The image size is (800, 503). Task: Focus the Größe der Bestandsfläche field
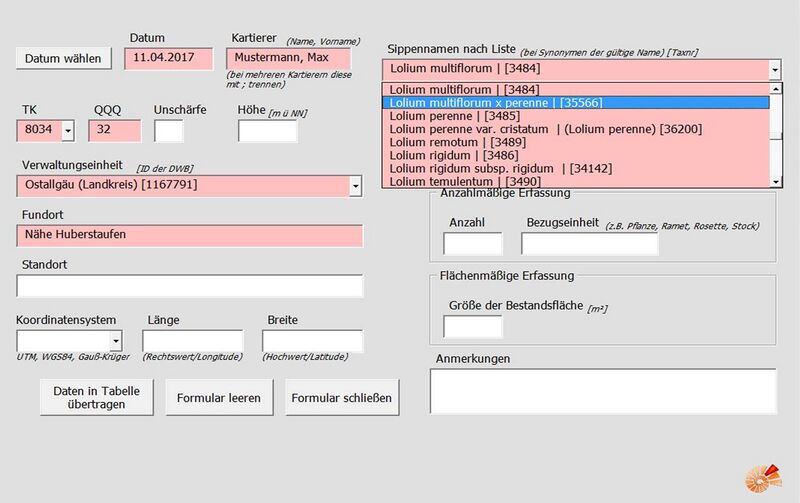[x=473, y=326]
